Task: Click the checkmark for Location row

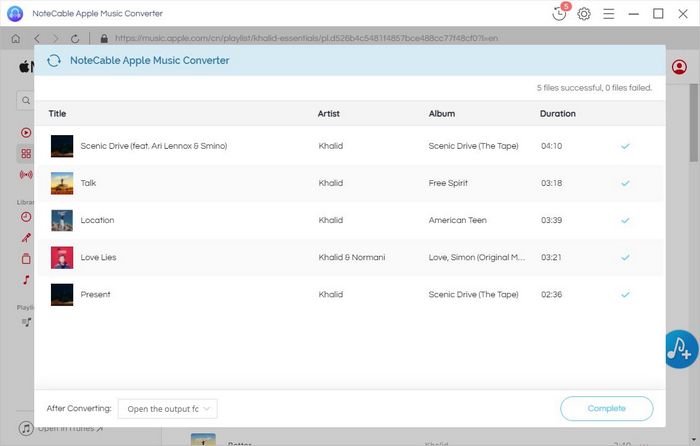Action: [625, 220]
